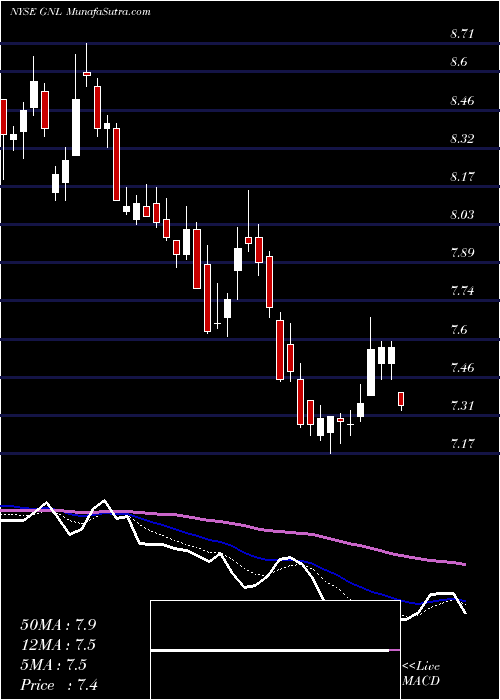Click the 7.6 price axis label
Viewport: 500px width, 700px height.
click(459, 330)
